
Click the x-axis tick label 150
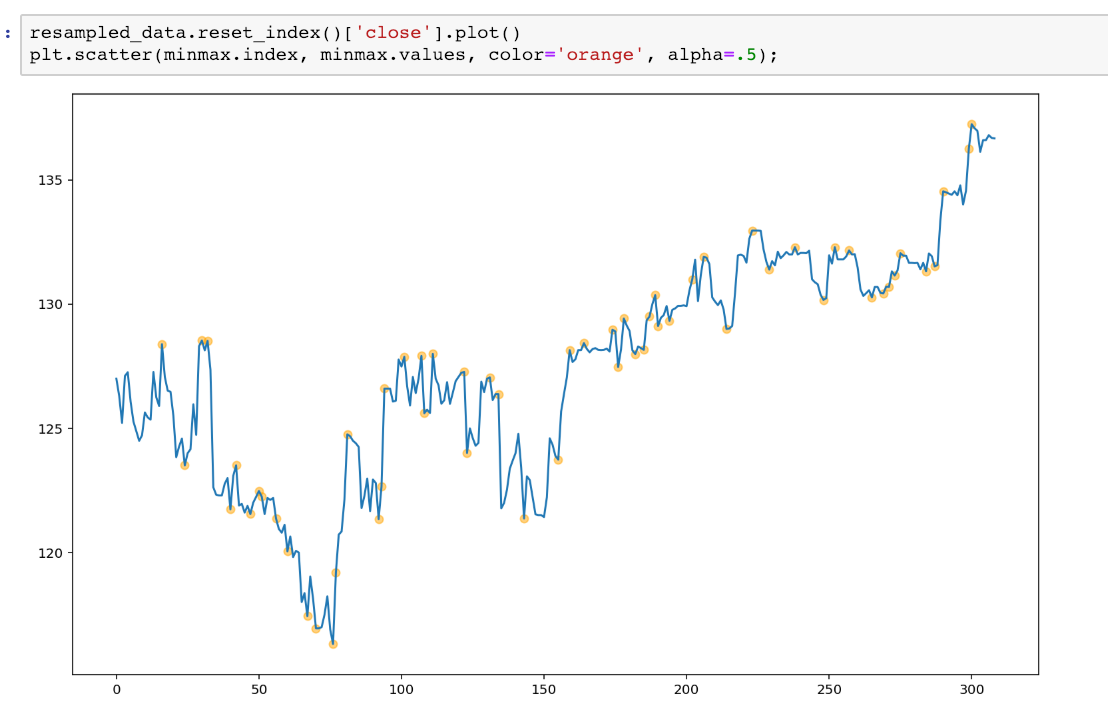pos(544,689)
